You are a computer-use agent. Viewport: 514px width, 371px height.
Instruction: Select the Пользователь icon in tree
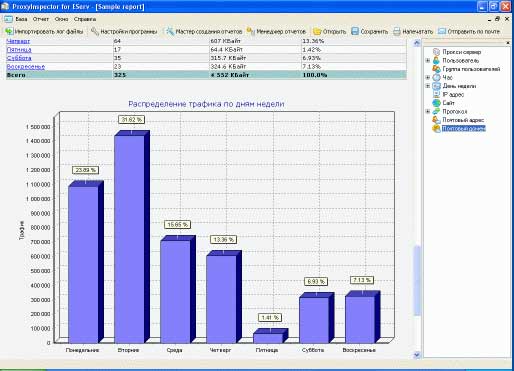click(x=436, y=60)
